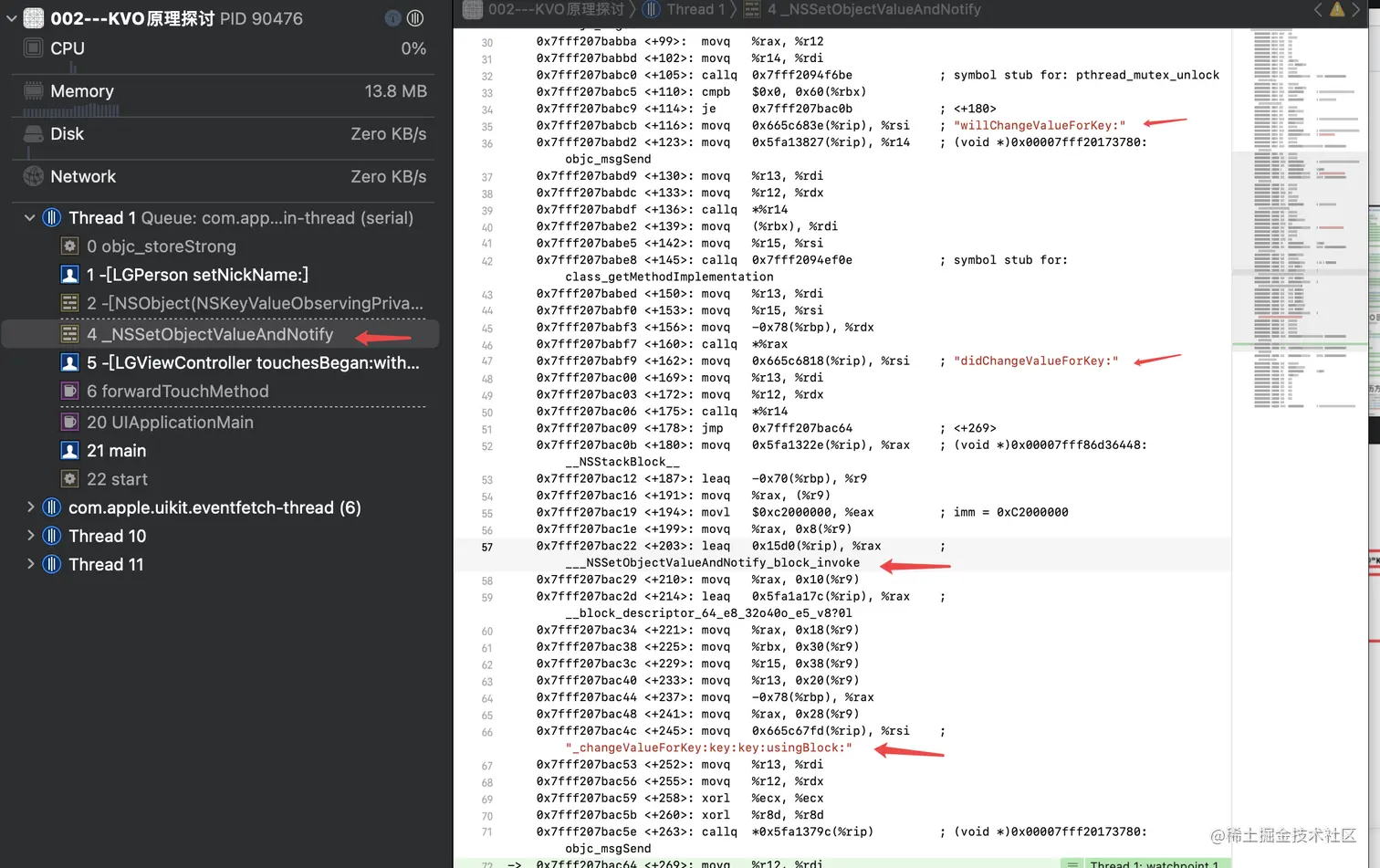The image size is (1380, 868).
Task: Select frame 4 _NSSetObjectValueAndNotify icon
Action: click(x=69, y=334)
